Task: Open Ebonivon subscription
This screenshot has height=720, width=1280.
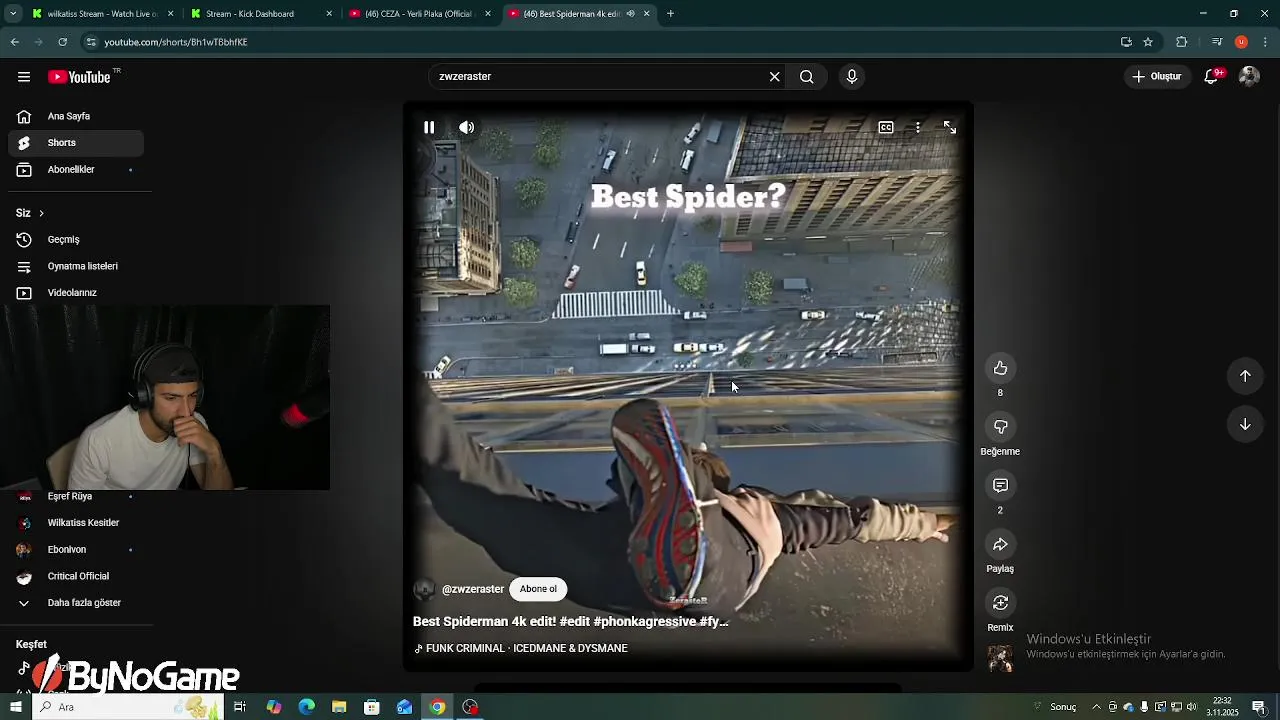Action: 76,550
